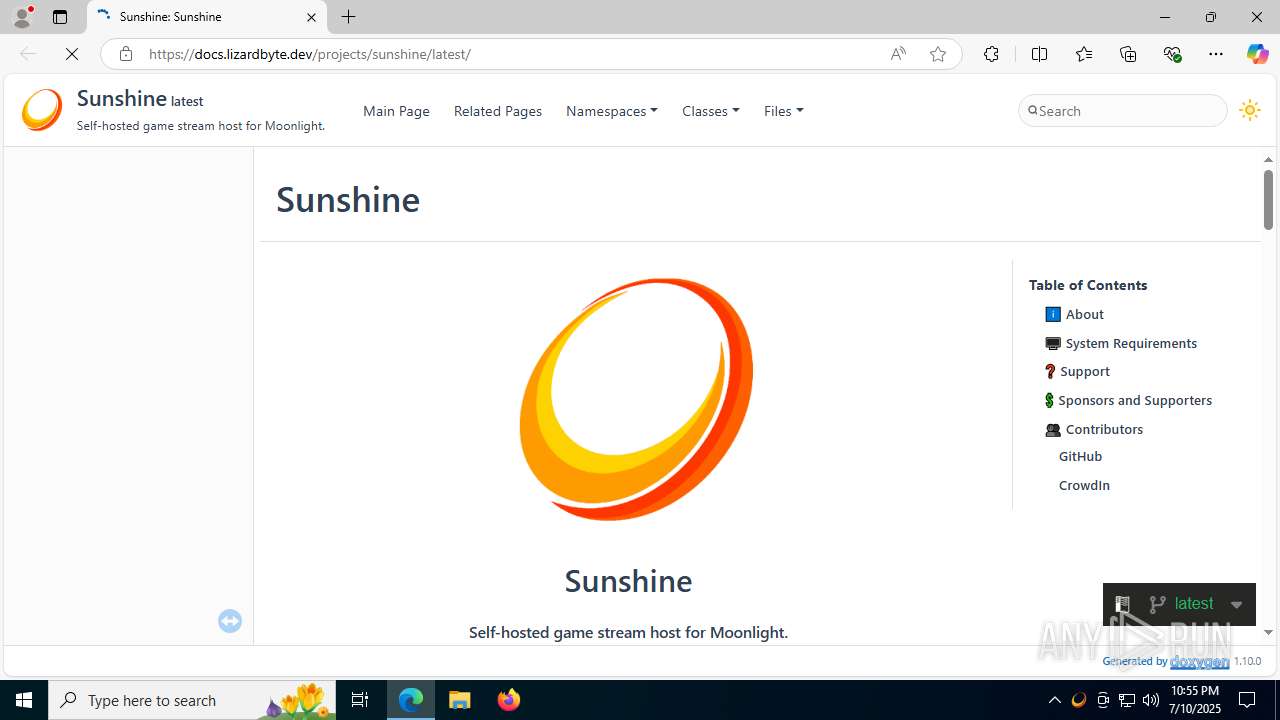1280x720 pixels.
Task: Open Read Aloud in address bar
Action: tap(898, 54)
